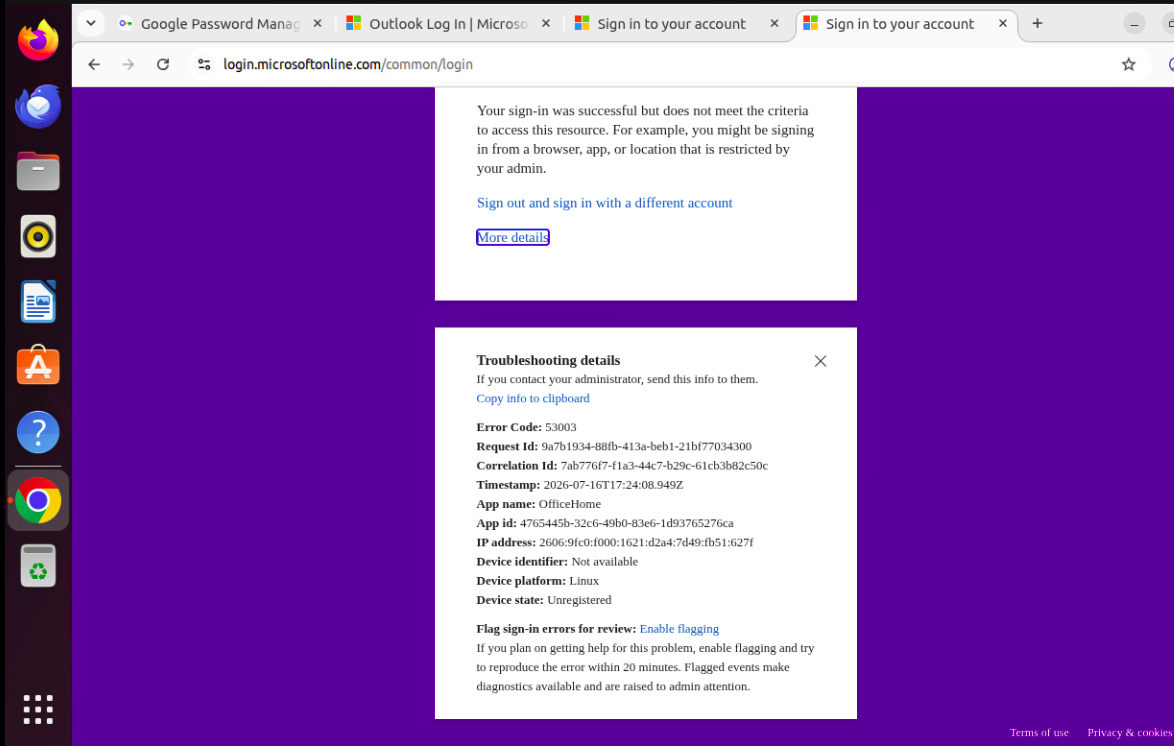Click the Correlation Id value
1174x746 pixels.
(664, 466)
